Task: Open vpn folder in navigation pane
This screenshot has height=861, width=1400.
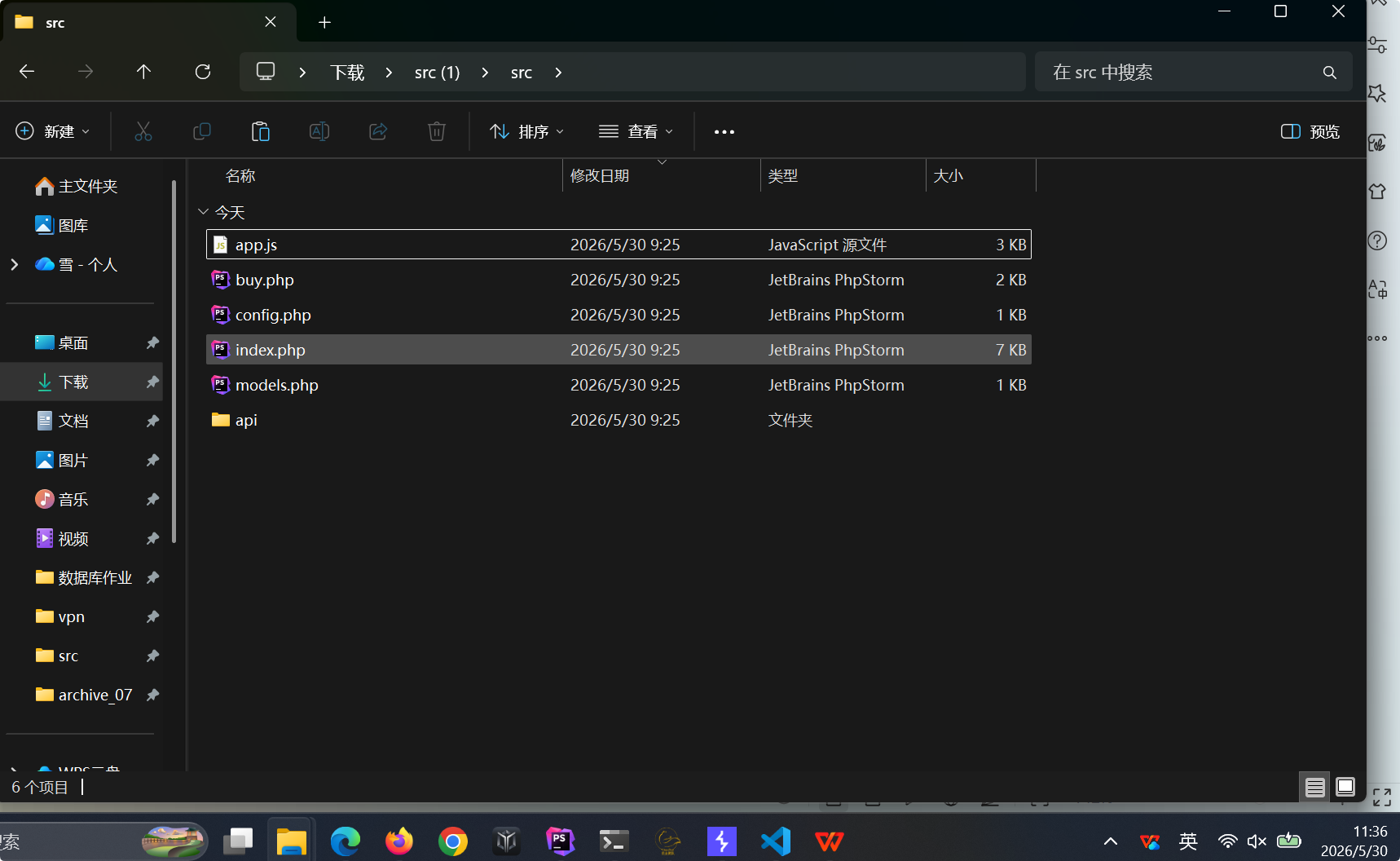Action: pyautogui.click(x=60, y=616)
